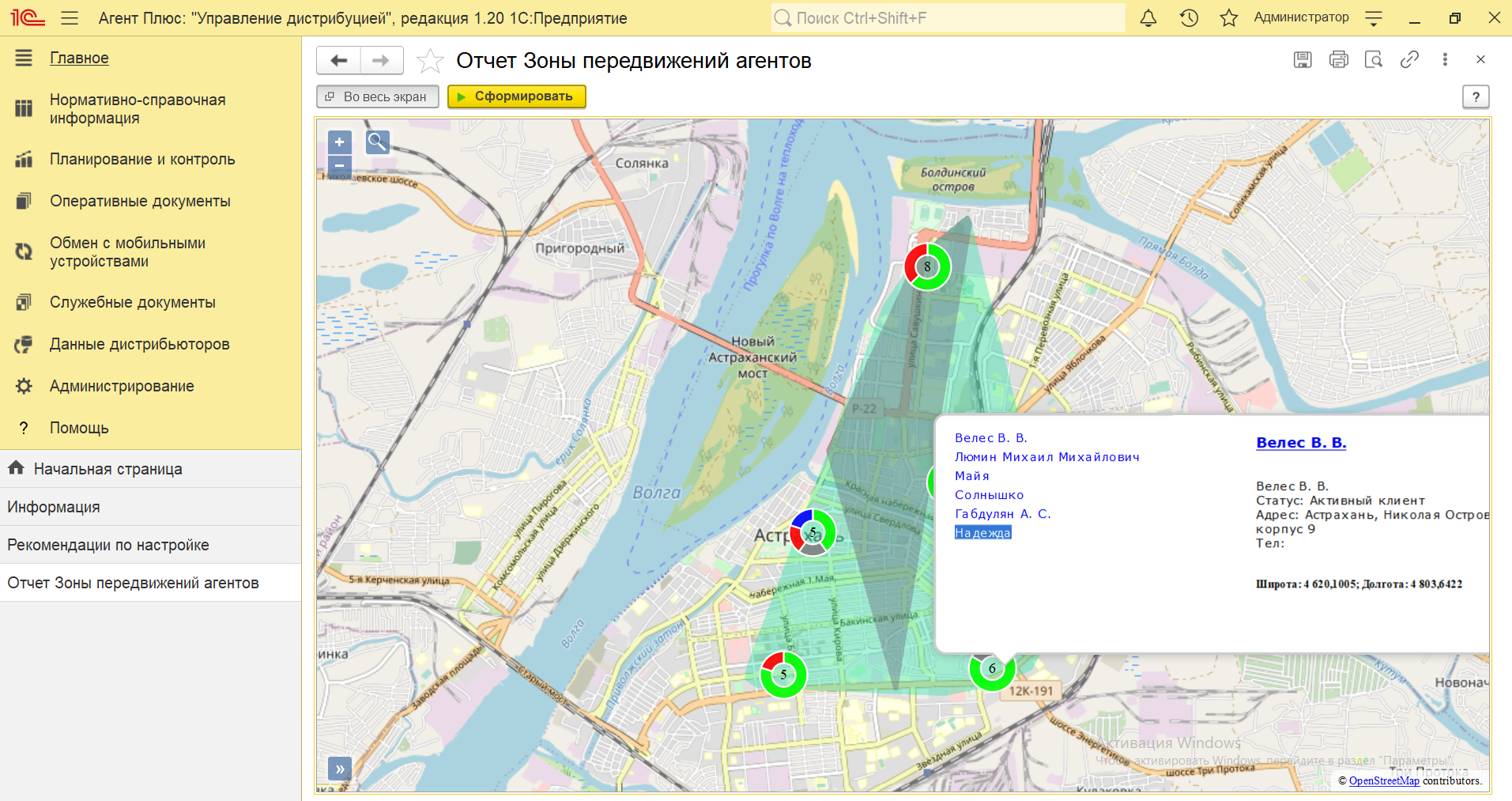Click Оперативные документы icon
Viewport: 1512px width, 801px height.
24,201
